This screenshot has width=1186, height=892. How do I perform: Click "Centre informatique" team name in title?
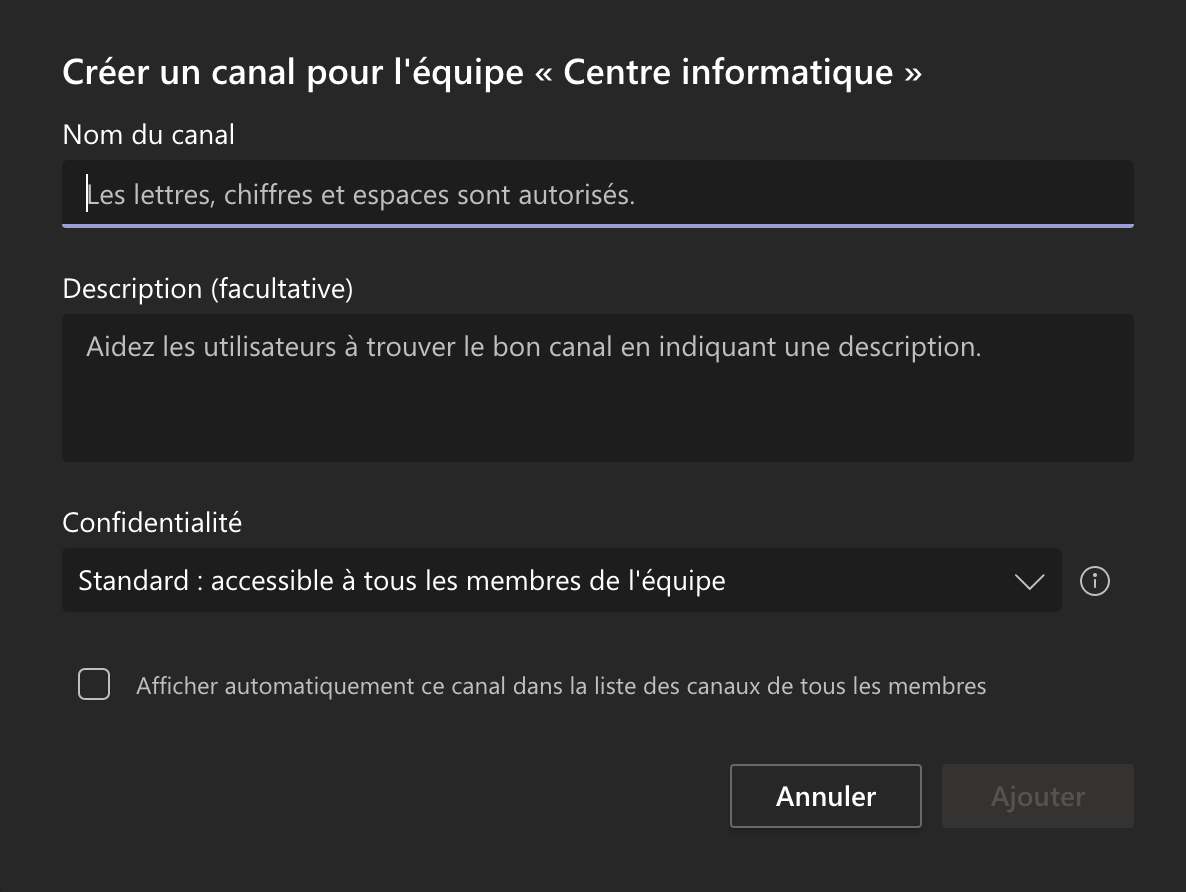coord(728,73)
